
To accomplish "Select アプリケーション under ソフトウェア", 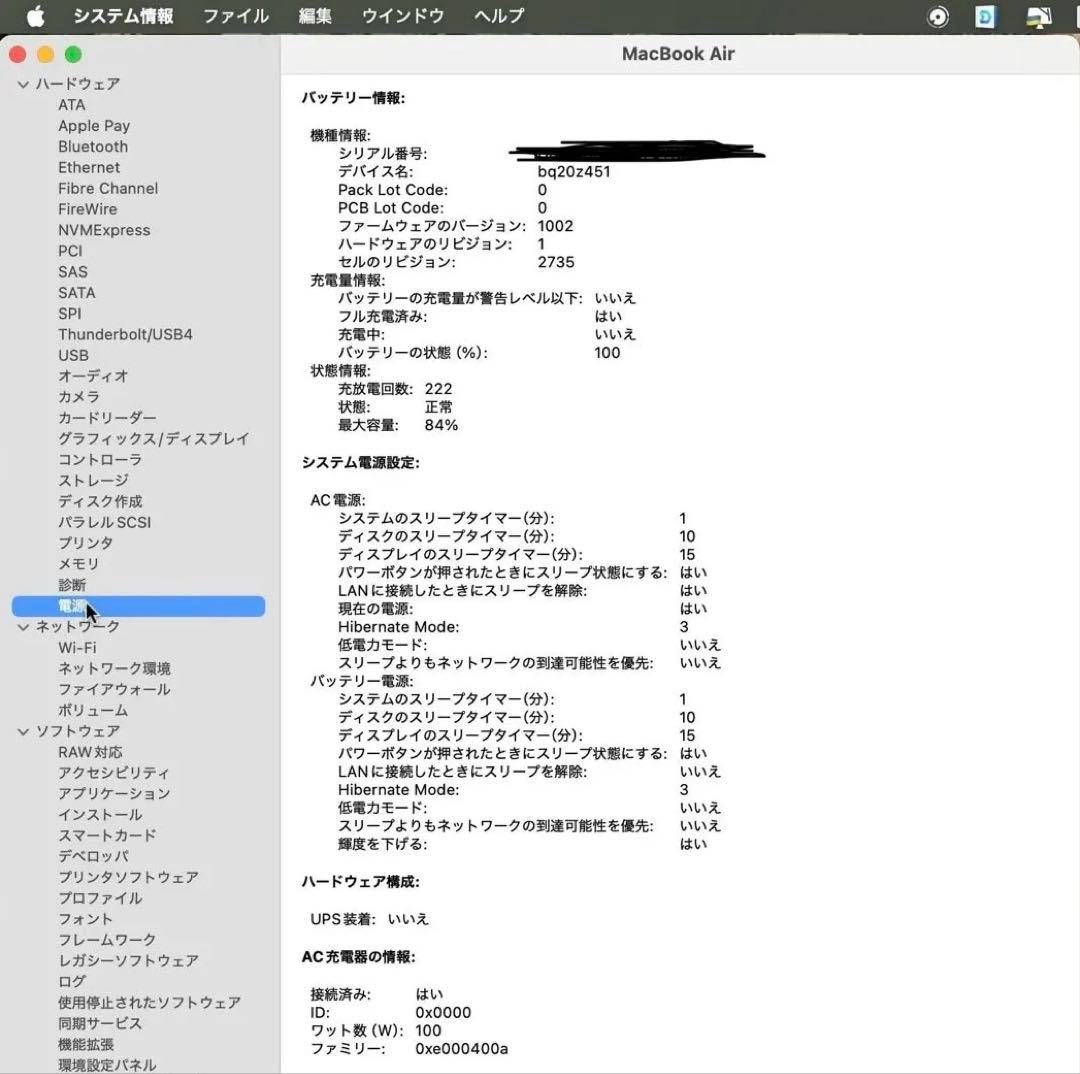I will pyautogui.click(x=115, y=793).
